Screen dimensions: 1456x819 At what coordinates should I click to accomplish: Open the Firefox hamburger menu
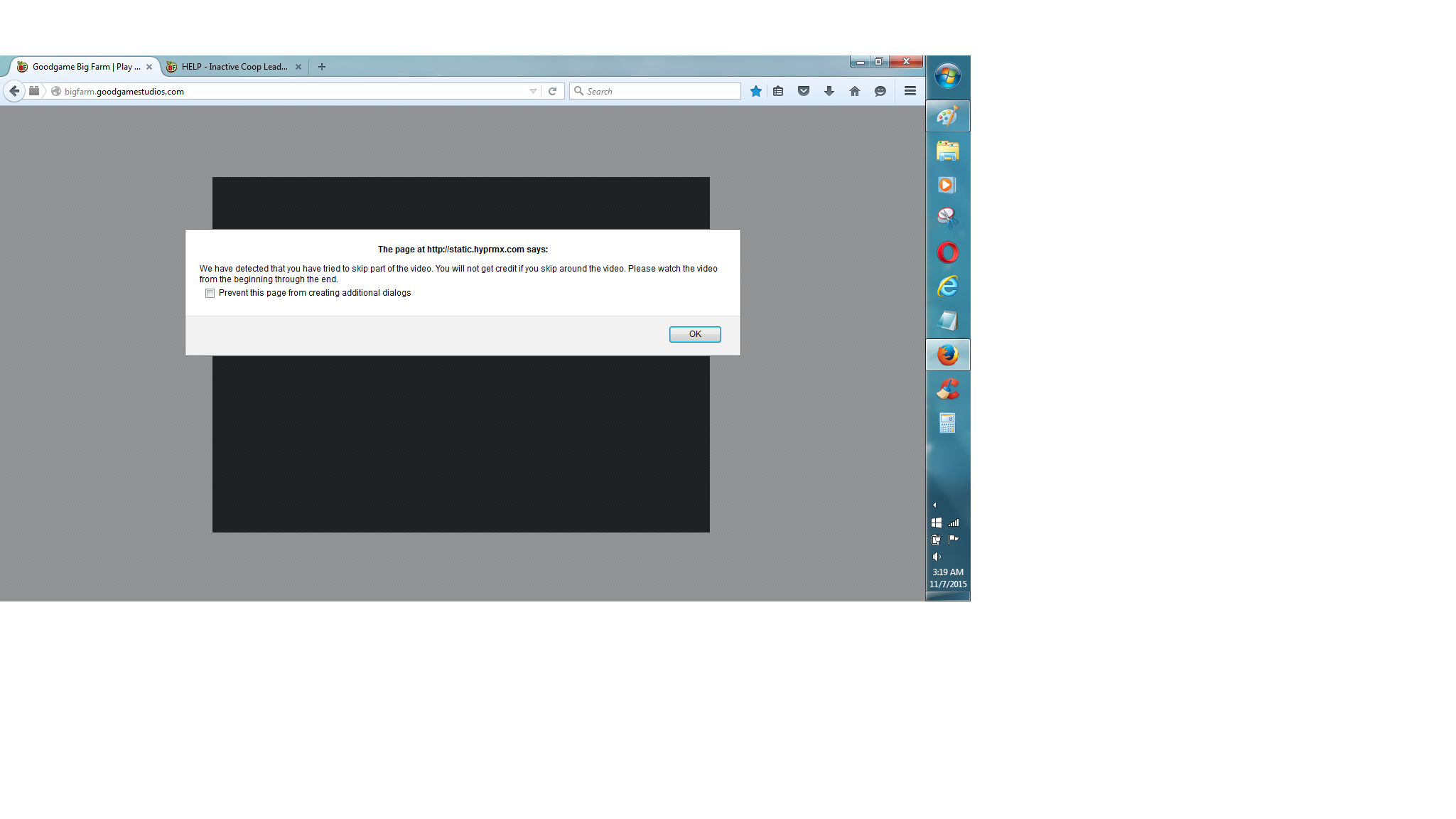910,91
